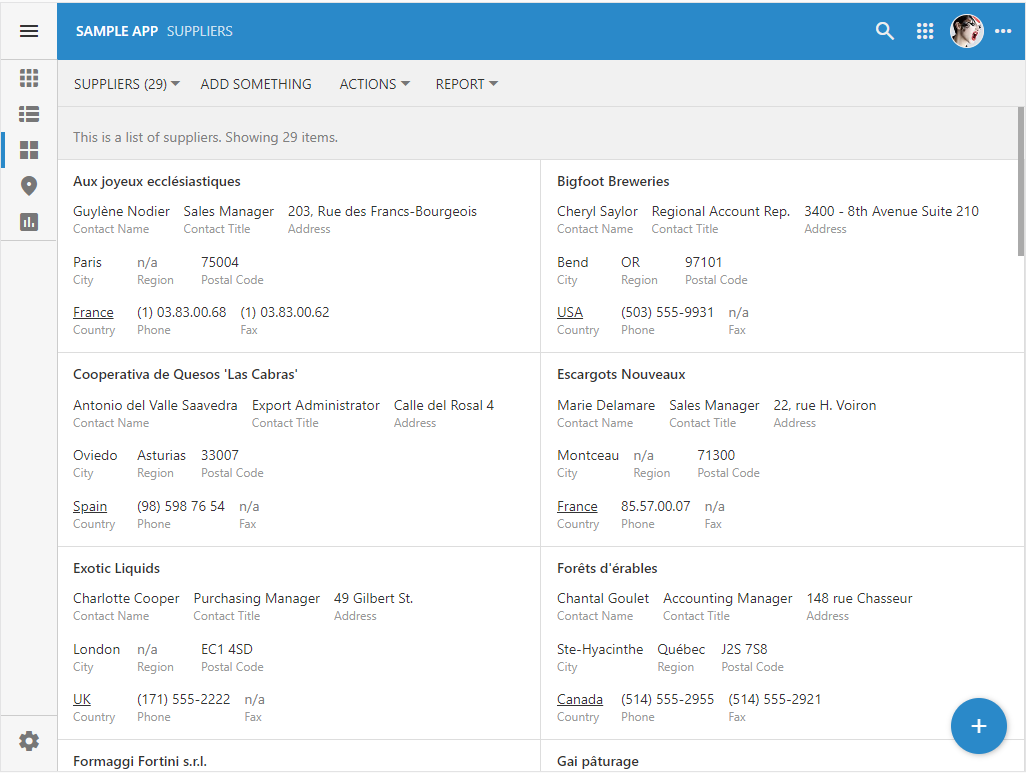1026x773 pixels.
Task: Click the Suppliers page heading in header
Action: pos(200,31)
